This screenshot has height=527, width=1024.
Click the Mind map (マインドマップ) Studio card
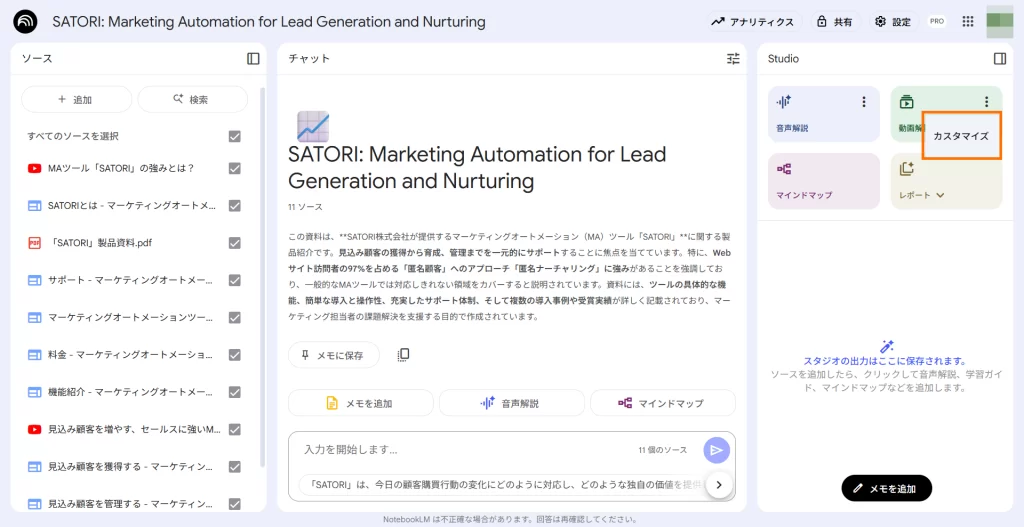coord(824,181)
